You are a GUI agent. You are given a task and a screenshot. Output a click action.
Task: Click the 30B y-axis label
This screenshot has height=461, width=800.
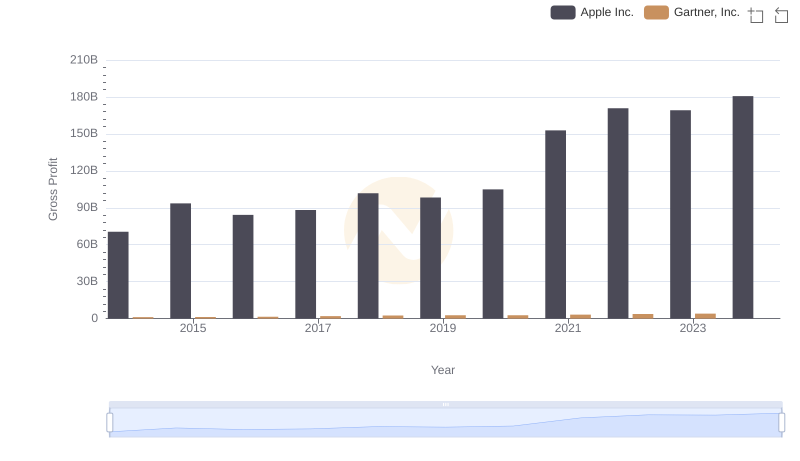point(87,281)
